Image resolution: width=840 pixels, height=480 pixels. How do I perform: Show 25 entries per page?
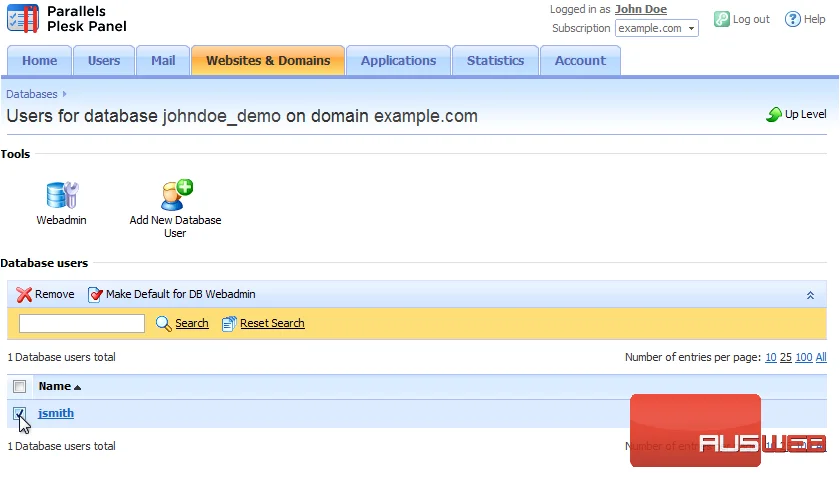click(x=786, y=357)
